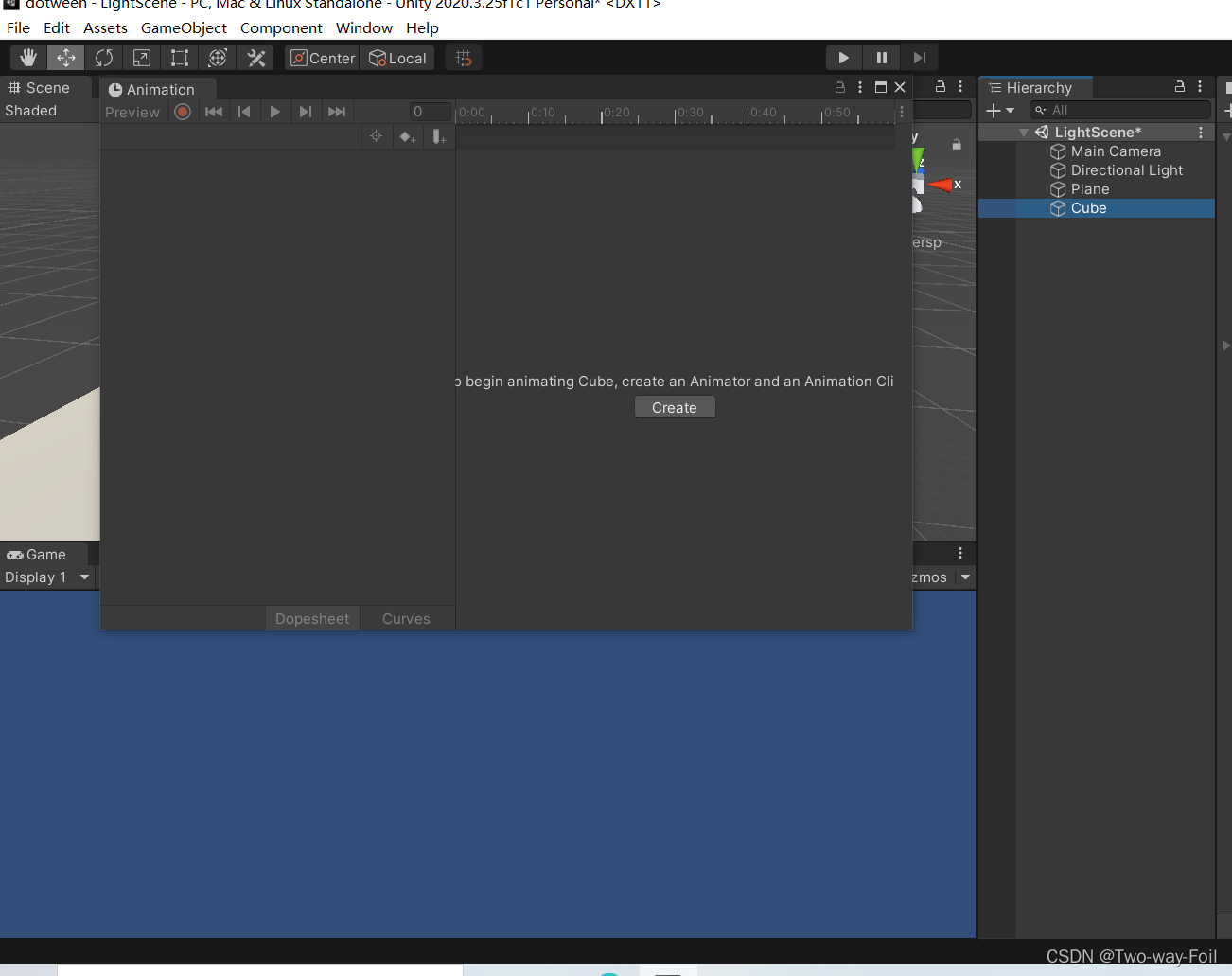1232x976 pixels.
Task: Toggle grid snapping icon
Action: (464, 58)
